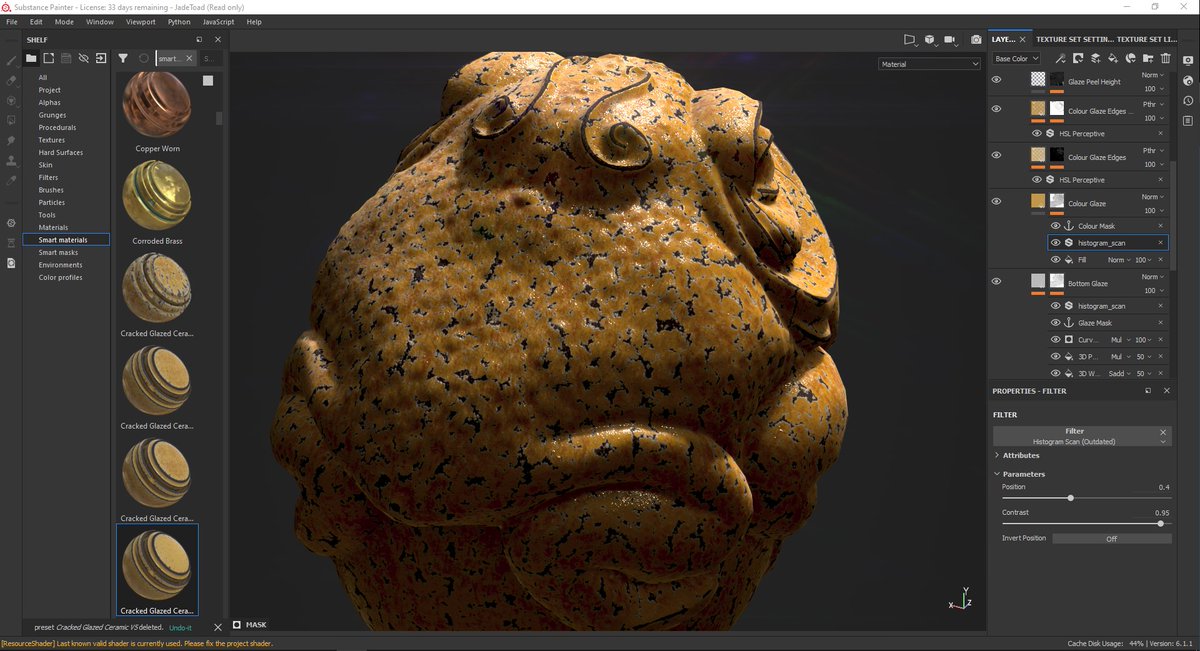Image resolution: width=1200 pixels, height=651 pixels.
Task: Select the Projection tool
Action: tap(11, 100)
